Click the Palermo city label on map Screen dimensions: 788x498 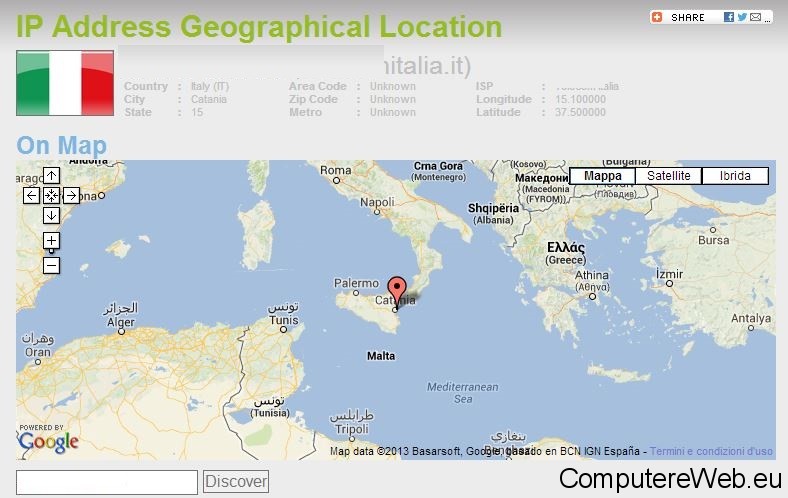[356, 283]
